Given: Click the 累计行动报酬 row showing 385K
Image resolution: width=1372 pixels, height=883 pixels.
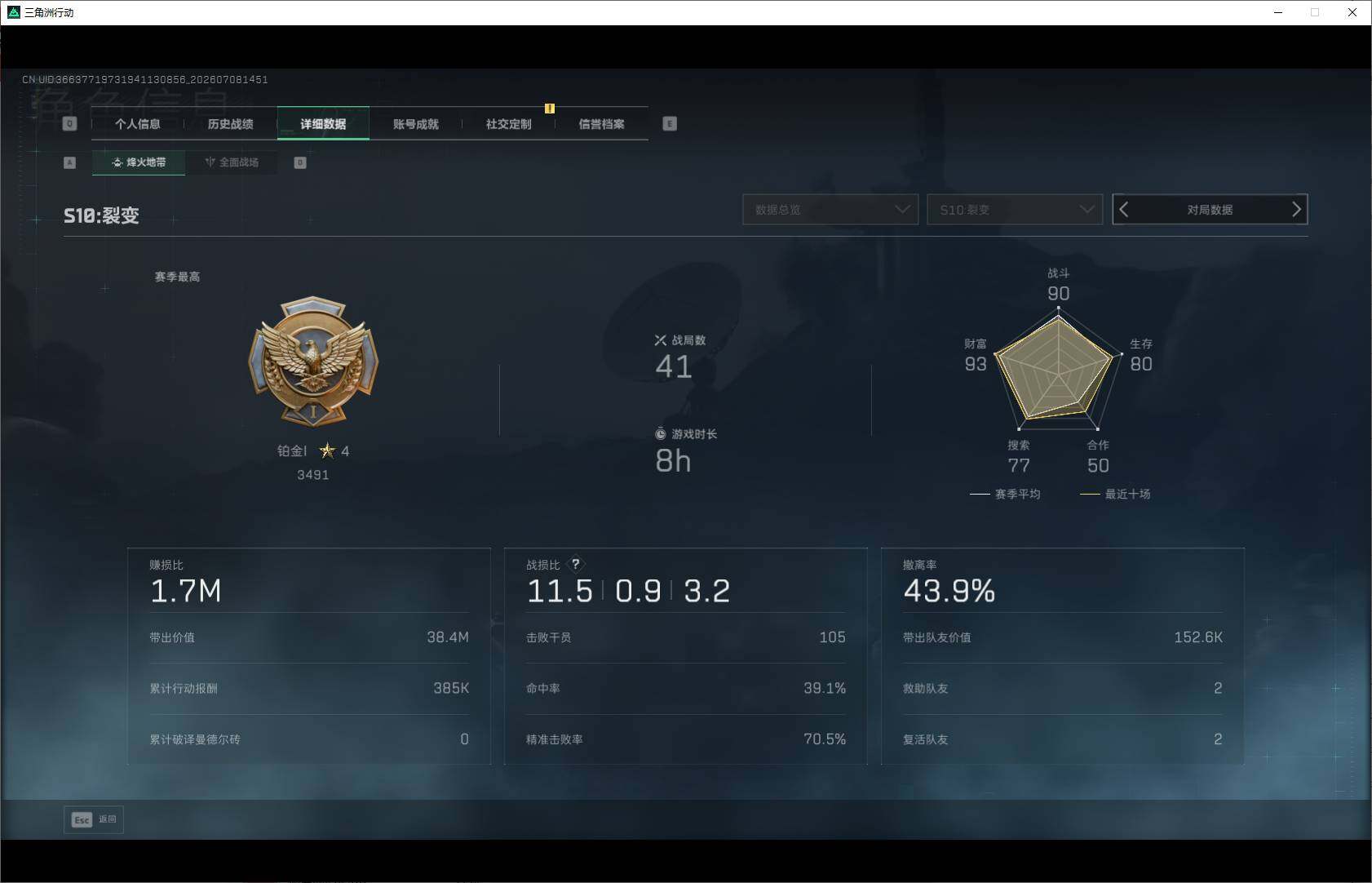Looking at the screenshot, I should click(x=309, y=689).
